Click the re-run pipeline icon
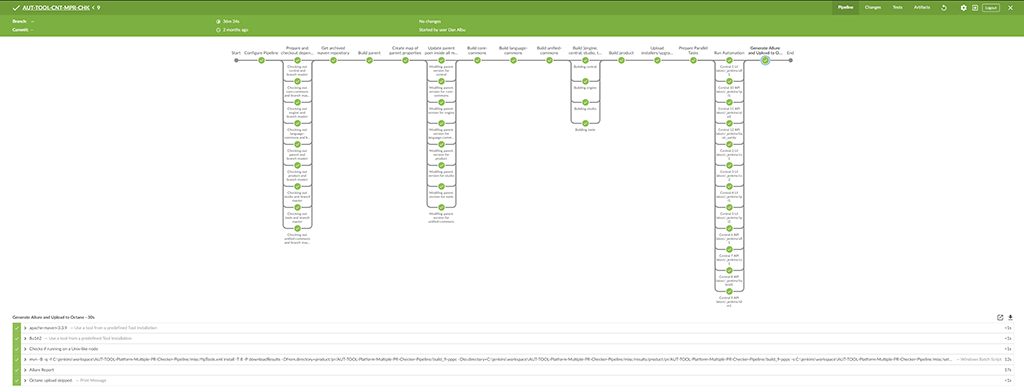Image resolution: width=1024 pixels, height=392 pixels. pyautogui.click(x=944, y=8)
